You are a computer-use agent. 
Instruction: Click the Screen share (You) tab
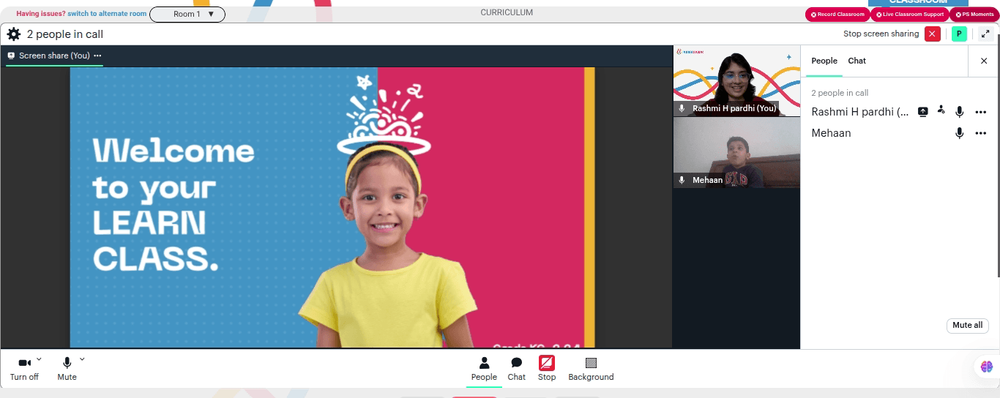click(54, 55)
